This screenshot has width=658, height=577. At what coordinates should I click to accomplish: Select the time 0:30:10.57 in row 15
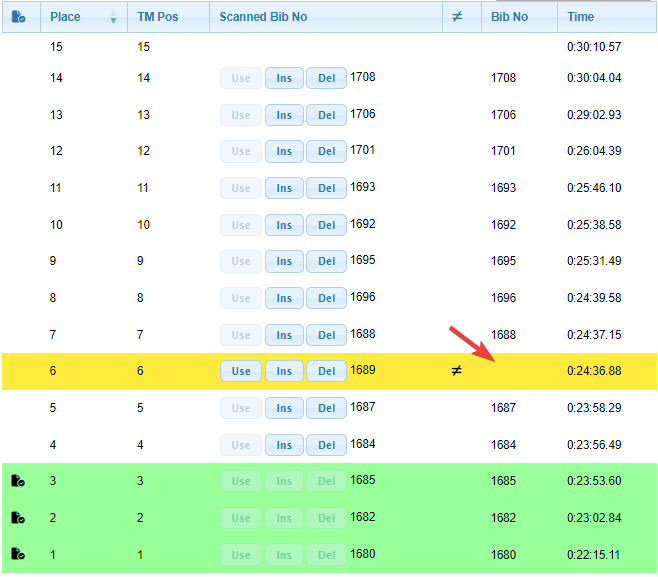click(x=594, y=47)
